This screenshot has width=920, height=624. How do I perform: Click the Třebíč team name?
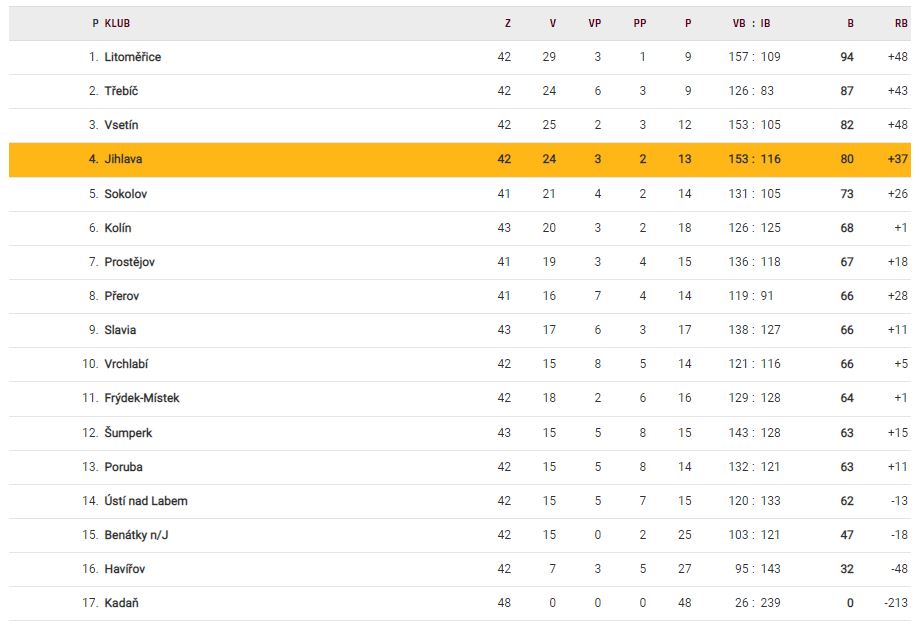121,91
